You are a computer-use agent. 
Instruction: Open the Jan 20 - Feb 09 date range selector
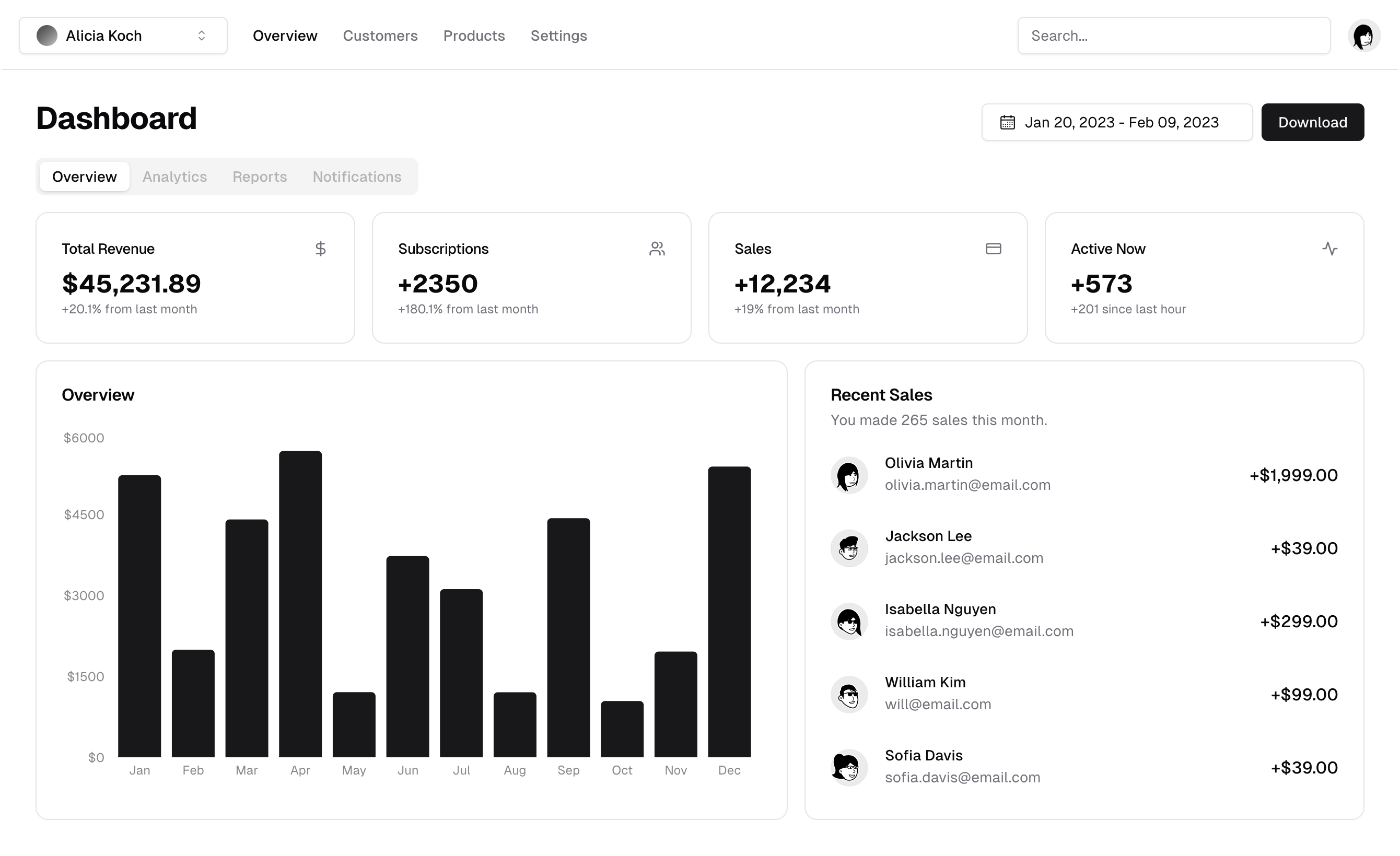click(1116, 122)
